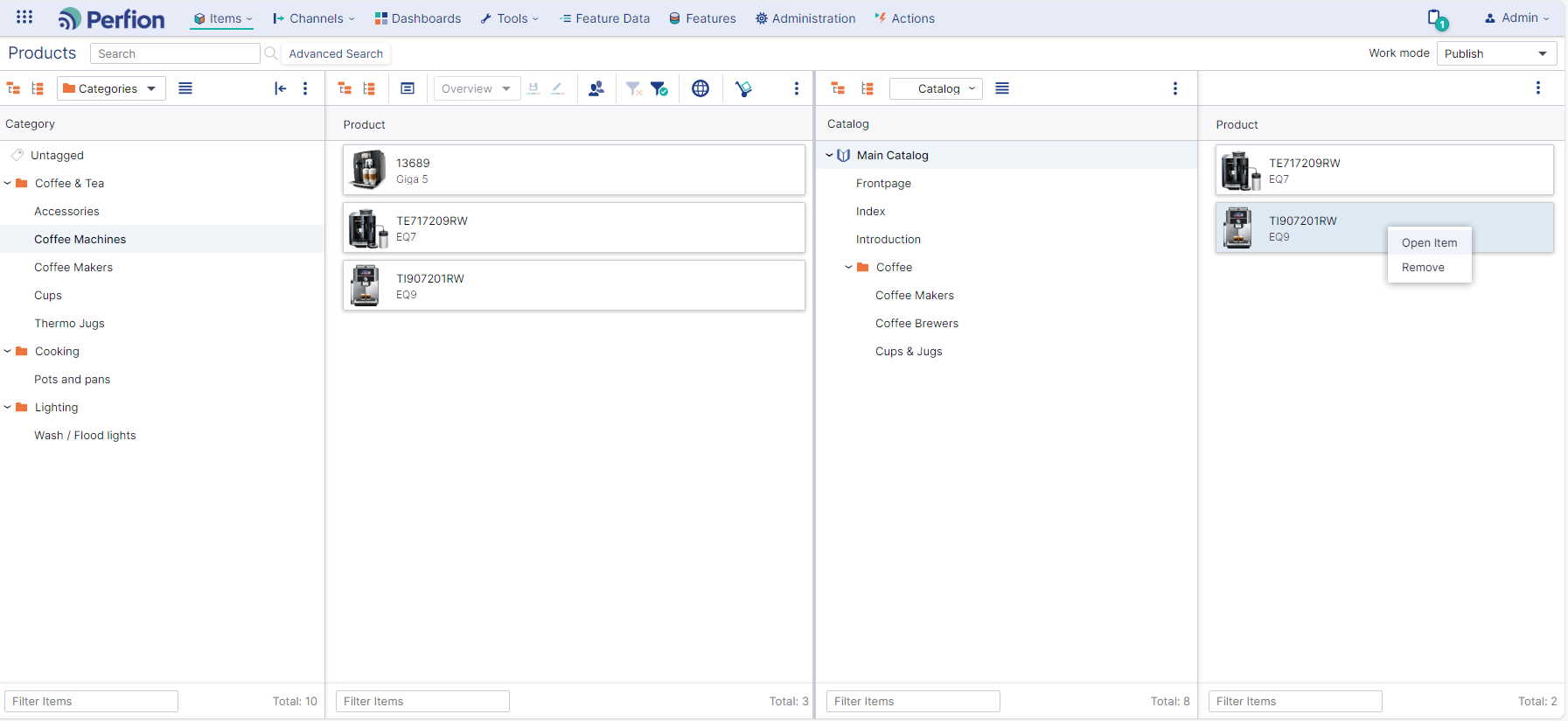1568x721 pixels.
Task: Click the trolley cart icon in Product toolbar
Action: tap(743, 88)
